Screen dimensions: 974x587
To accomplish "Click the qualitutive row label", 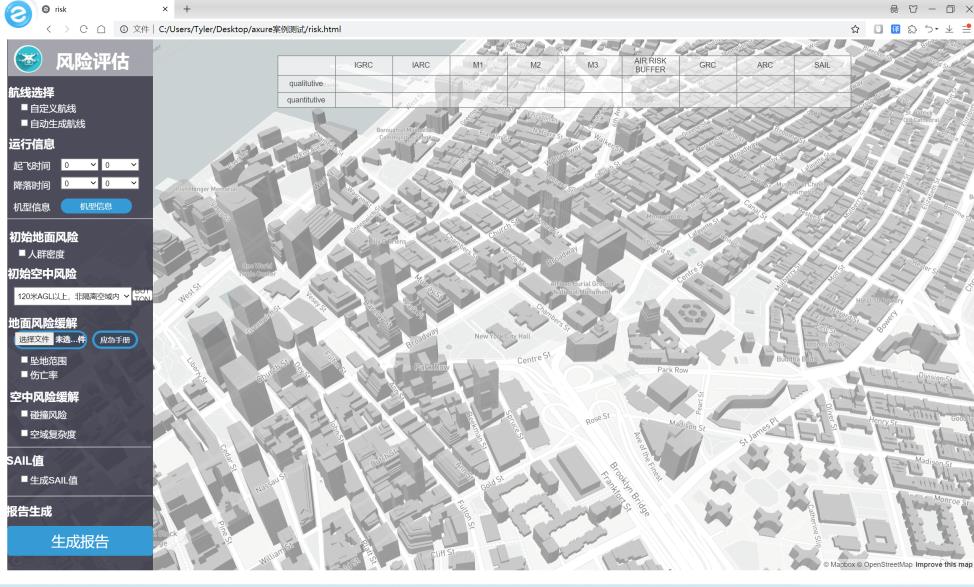I will [306, 83].
